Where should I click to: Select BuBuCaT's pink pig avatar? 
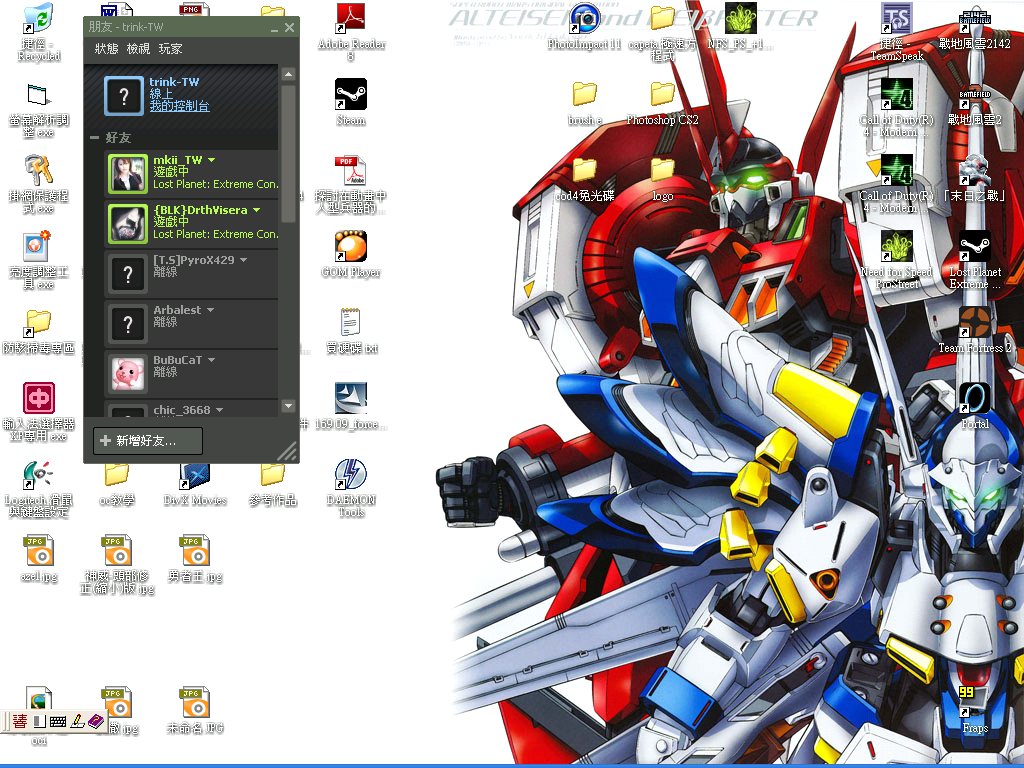pyautogui.click(x=127, y=372)
